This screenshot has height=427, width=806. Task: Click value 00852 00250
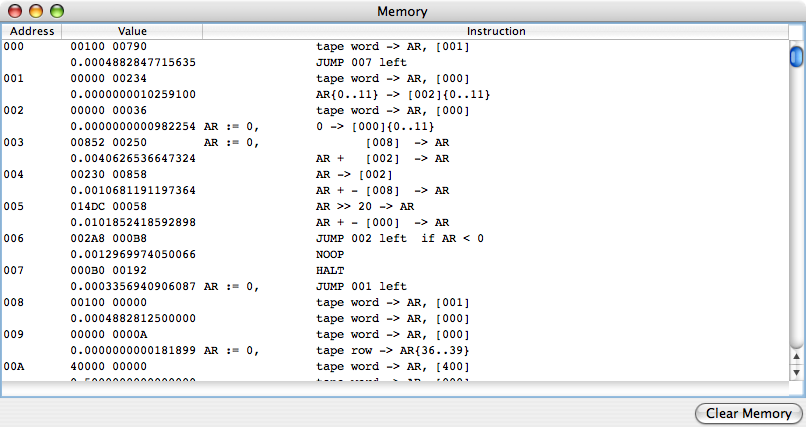tap(108, 142)
